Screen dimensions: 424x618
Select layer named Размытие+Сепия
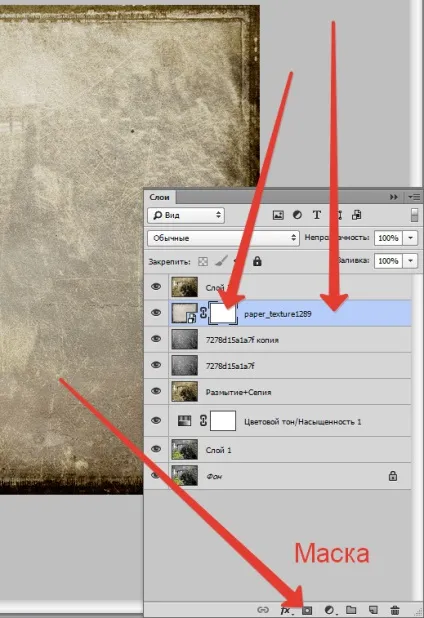[238, 392]
